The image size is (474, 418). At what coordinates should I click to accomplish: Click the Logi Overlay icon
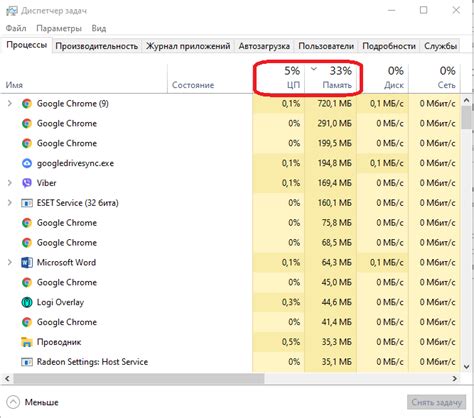point(27,302)
